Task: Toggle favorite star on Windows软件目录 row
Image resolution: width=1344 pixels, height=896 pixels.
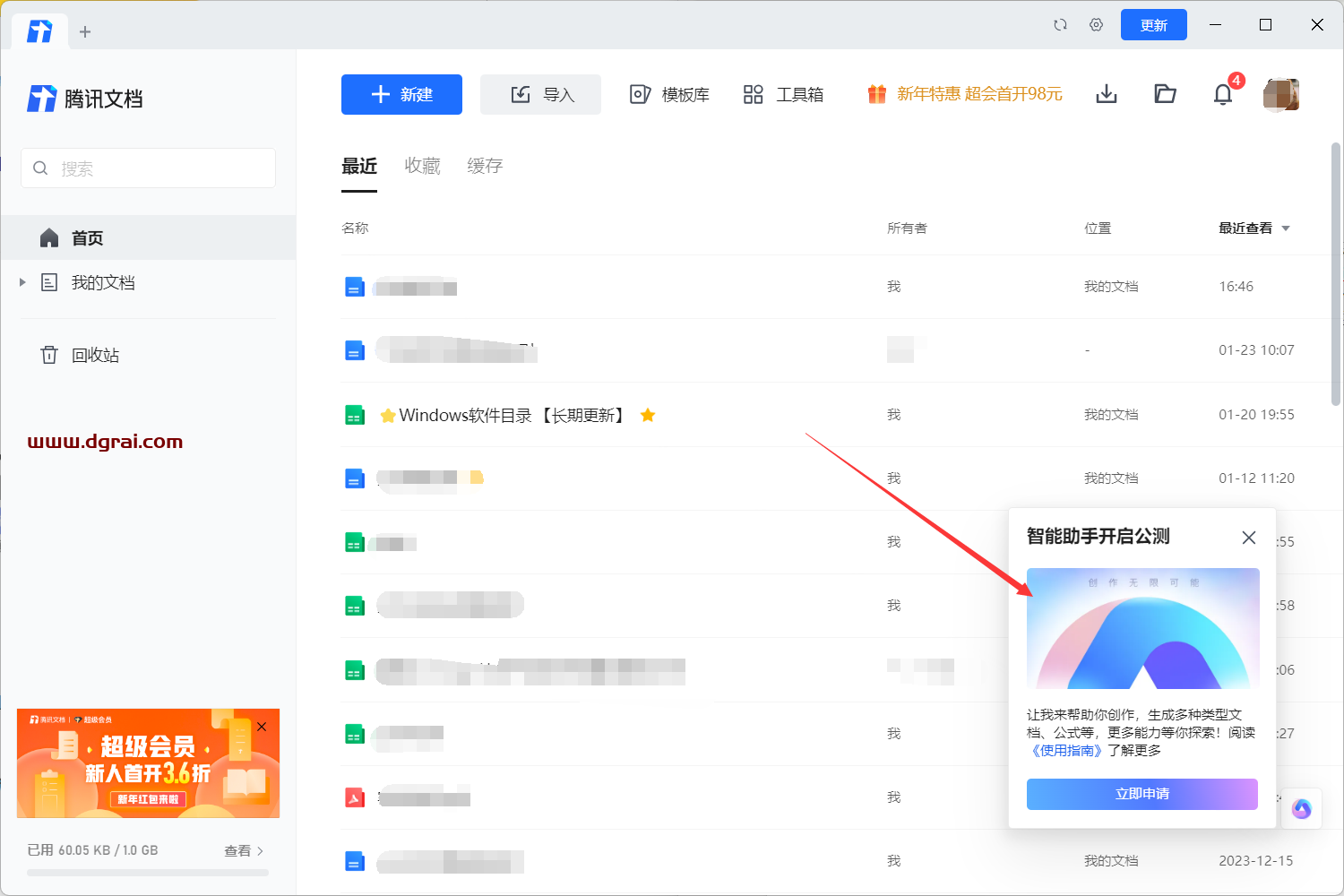Action: click(648, 415)
